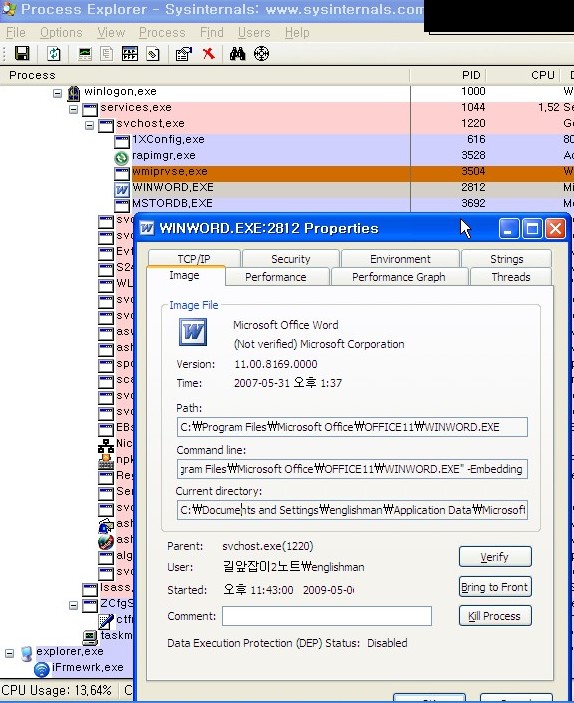574x703 pixels.
Task: Click the Refresh Now toolbar icon
Action: (x=54, y=54)
